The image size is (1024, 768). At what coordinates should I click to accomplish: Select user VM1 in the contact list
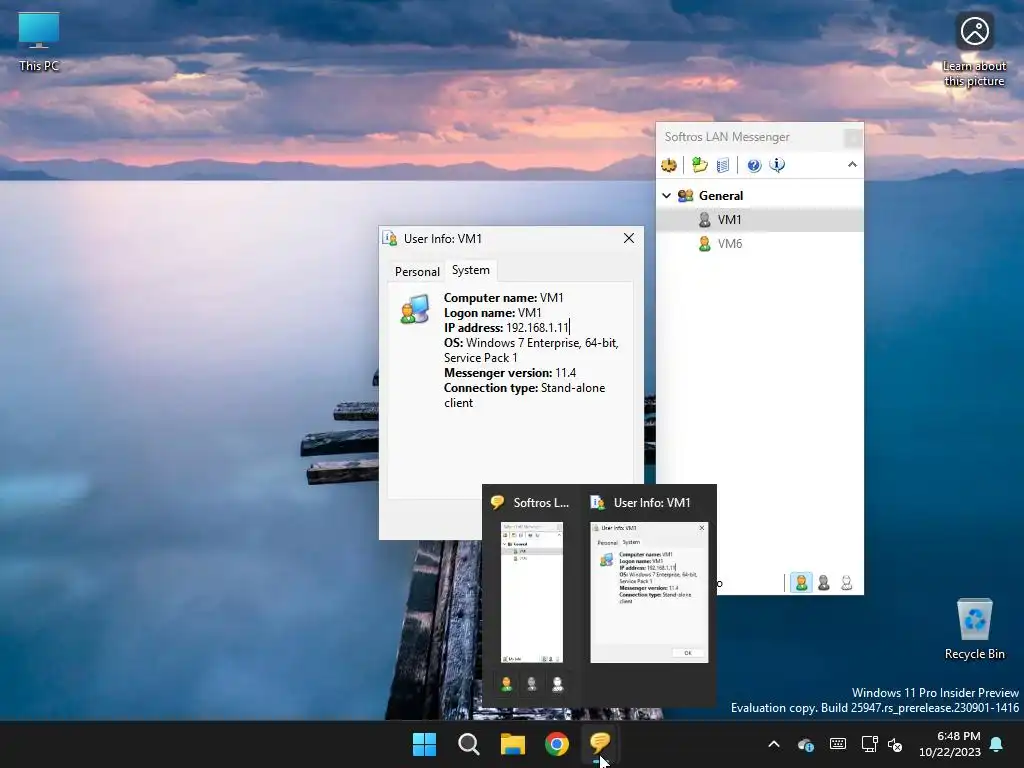coord(760,219)
